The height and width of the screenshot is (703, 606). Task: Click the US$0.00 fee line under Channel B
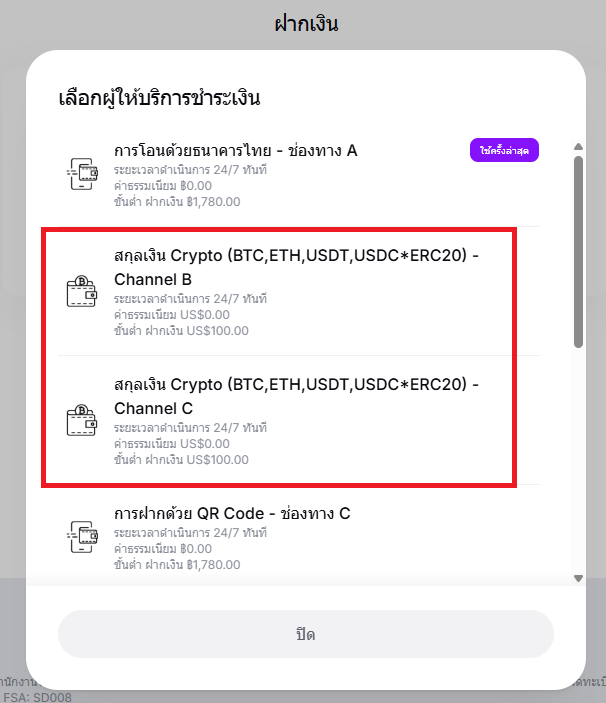171,315
